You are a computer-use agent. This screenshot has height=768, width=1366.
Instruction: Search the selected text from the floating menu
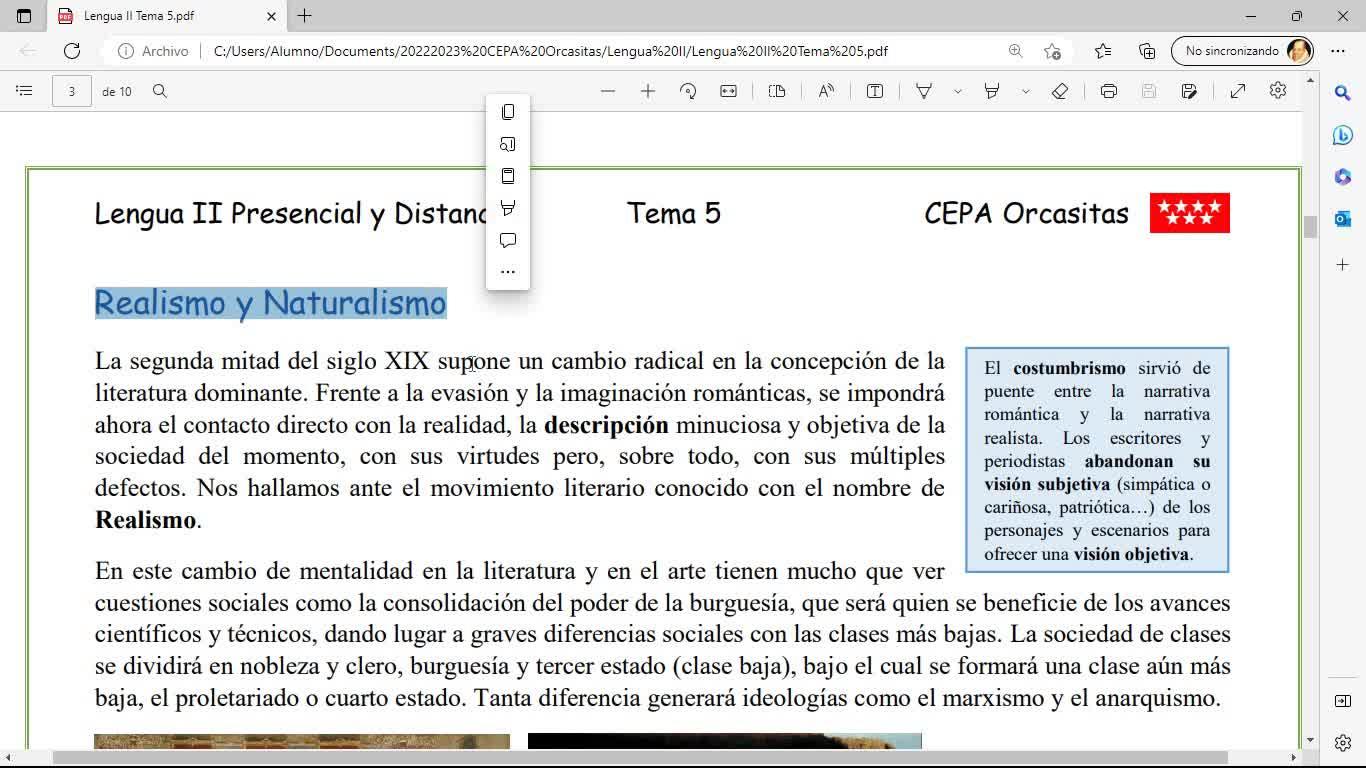[x=508, y=144]
